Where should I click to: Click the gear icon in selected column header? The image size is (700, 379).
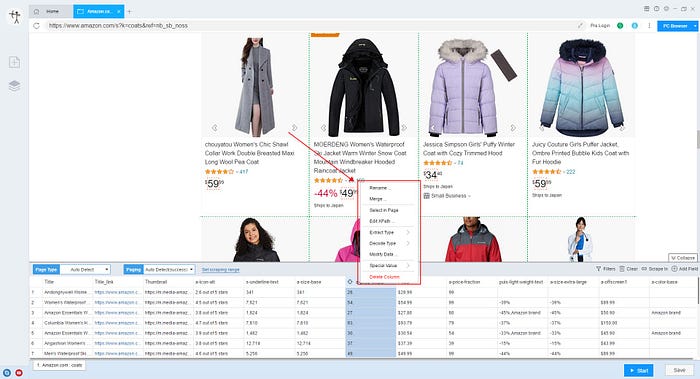point(350,282)
